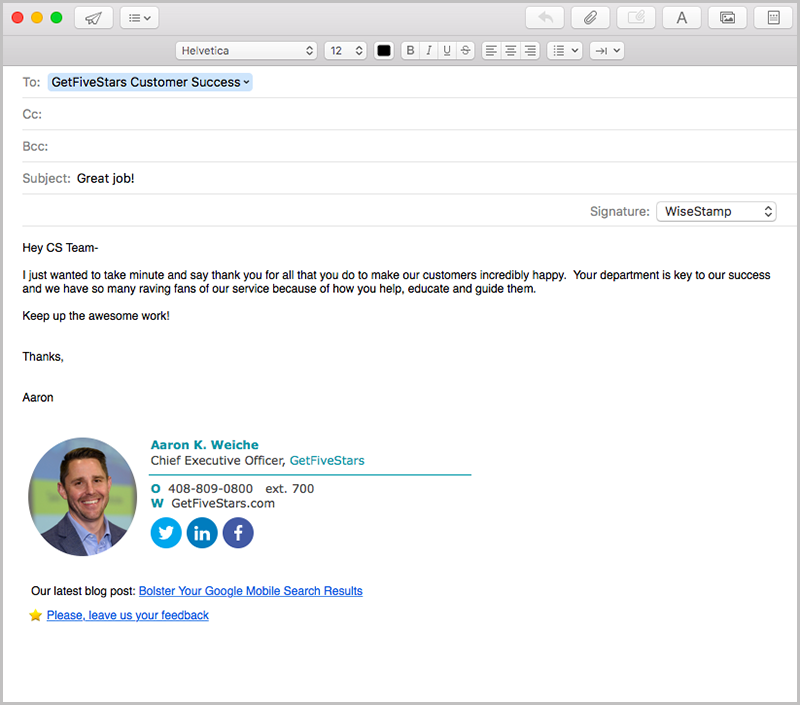Image resolution: width=800 pixels, height=705 pixels.
Task: Minimize the window with yellow button
Action: pos(37,18)
